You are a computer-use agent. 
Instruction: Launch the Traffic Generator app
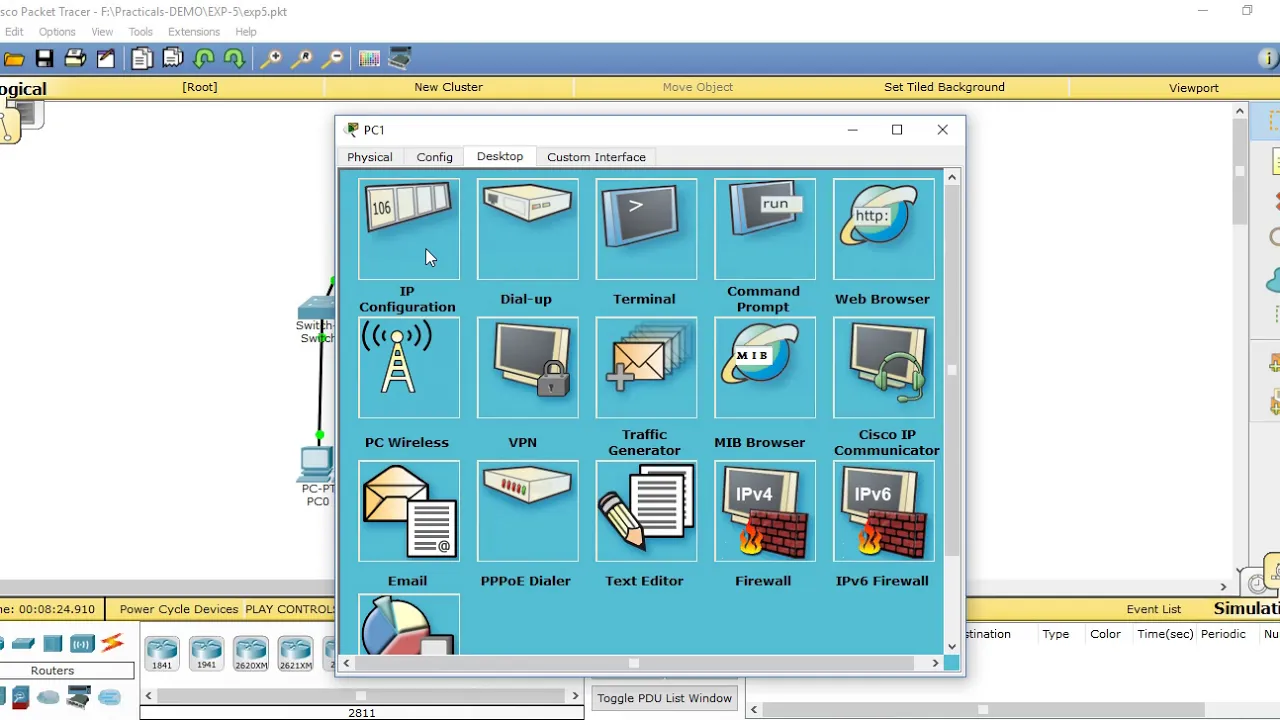pos(646,367)
